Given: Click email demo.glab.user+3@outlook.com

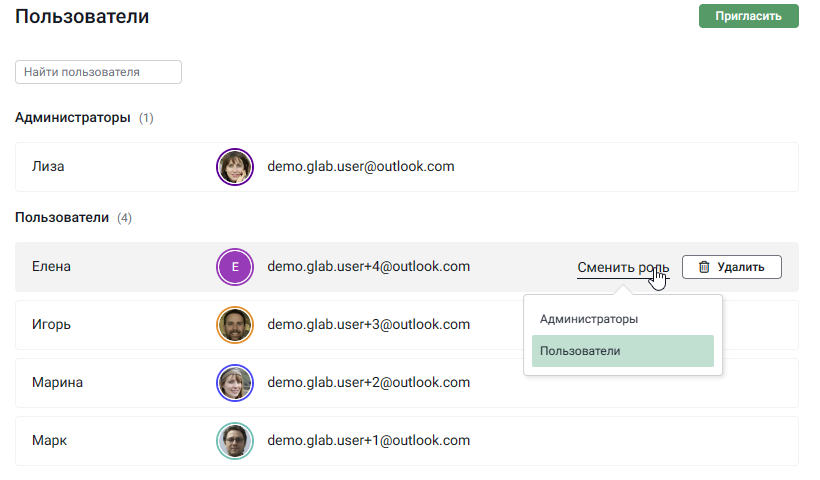Looking at the screenshot, I should tap(369, 324).
